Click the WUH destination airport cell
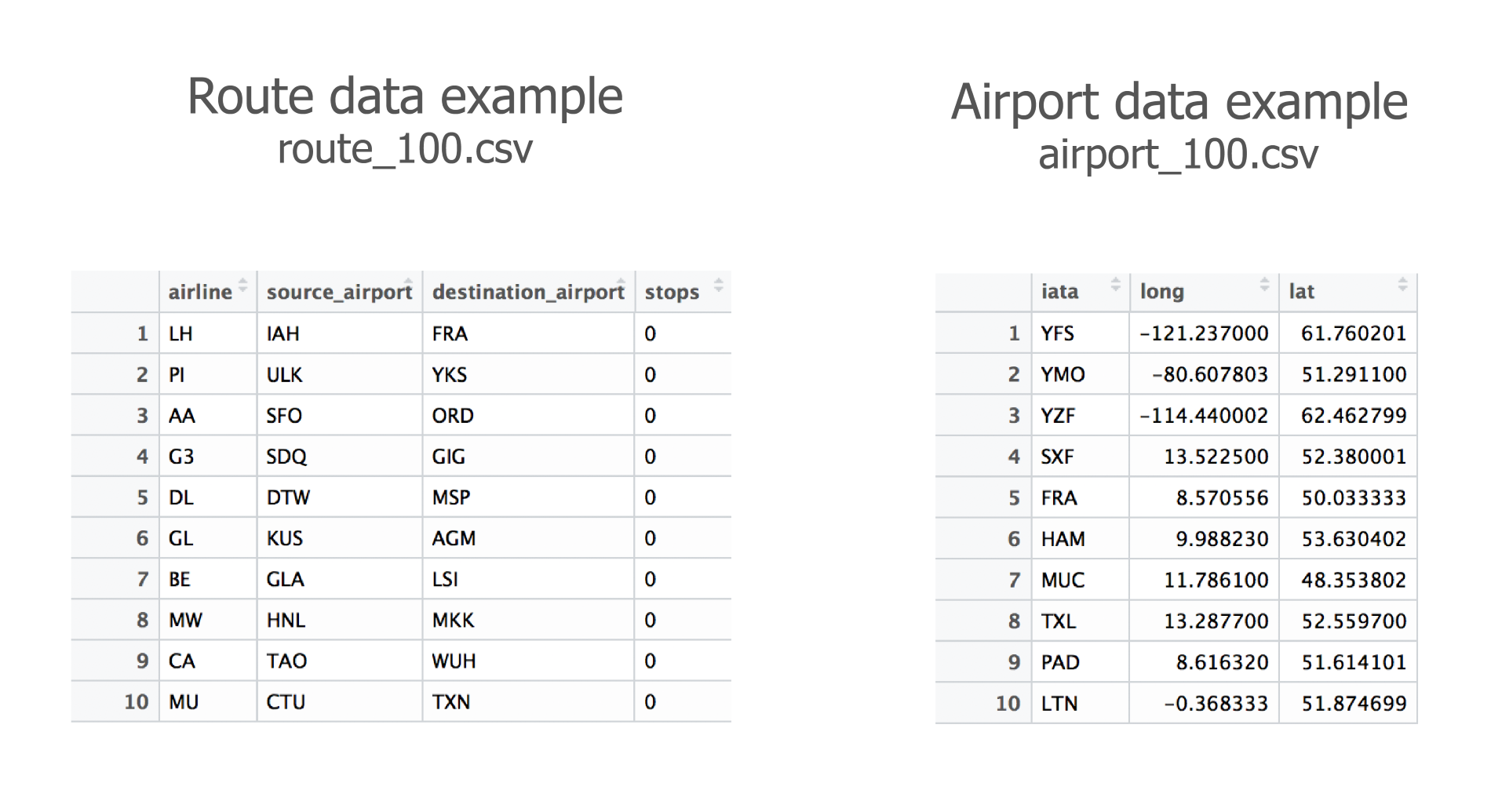 454,661
